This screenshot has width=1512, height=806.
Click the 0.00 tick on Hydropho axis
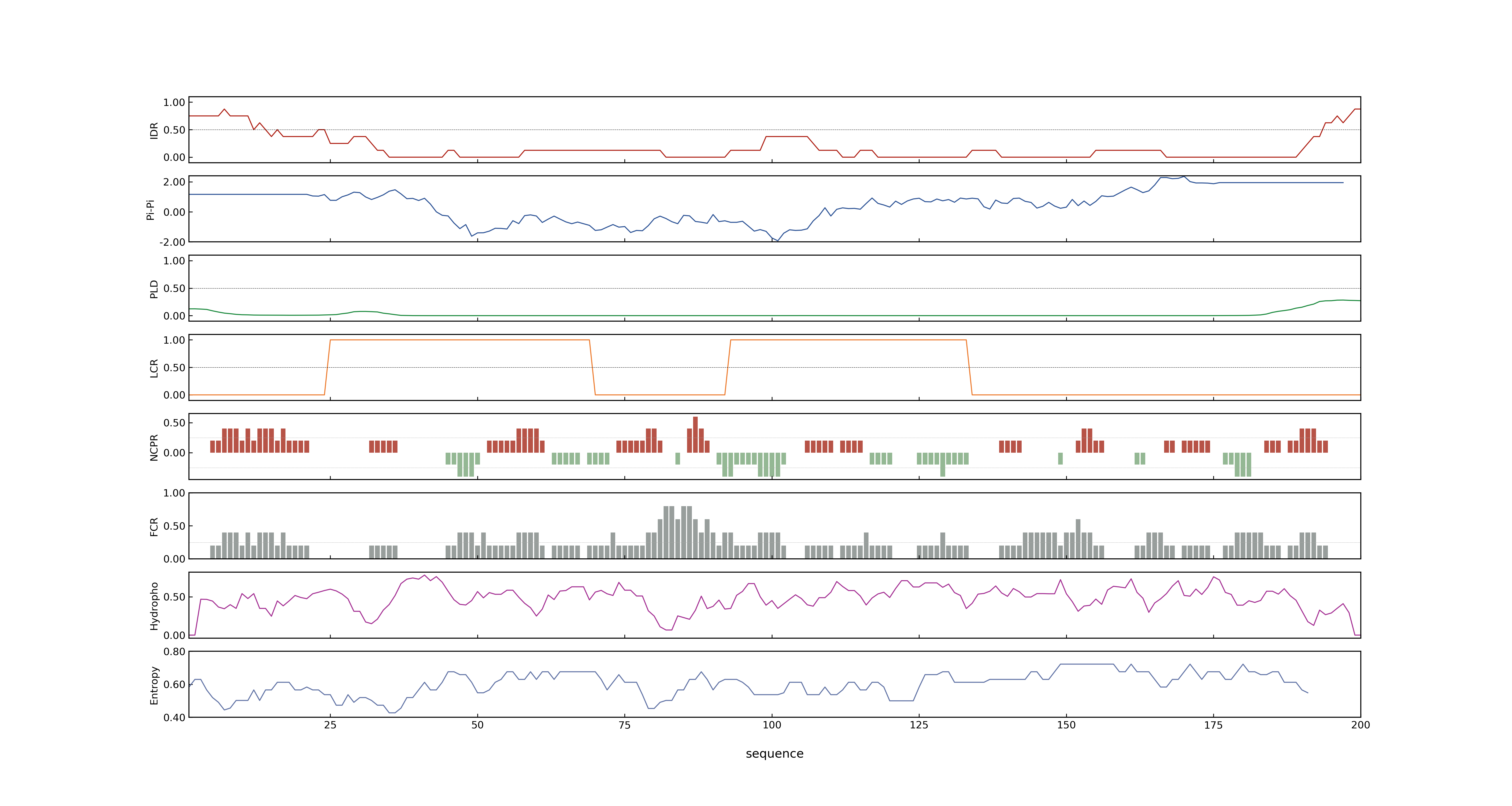[x=174, y=635]
